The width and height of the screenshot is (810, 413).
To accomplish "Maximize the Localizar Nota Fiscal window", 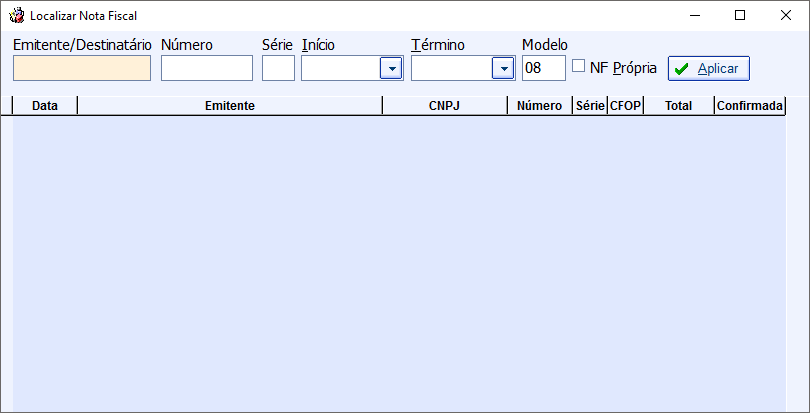I will pos(740,16).
